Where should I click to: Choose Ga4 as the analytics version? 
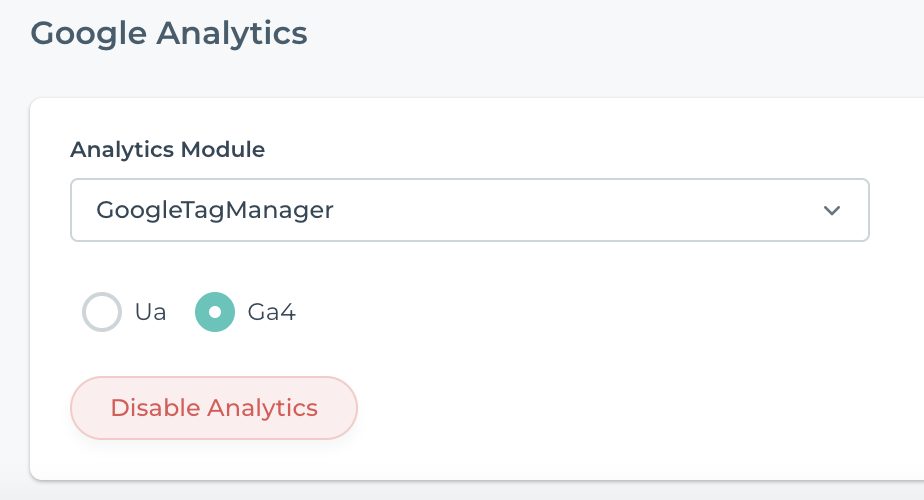tap(214, 312)
